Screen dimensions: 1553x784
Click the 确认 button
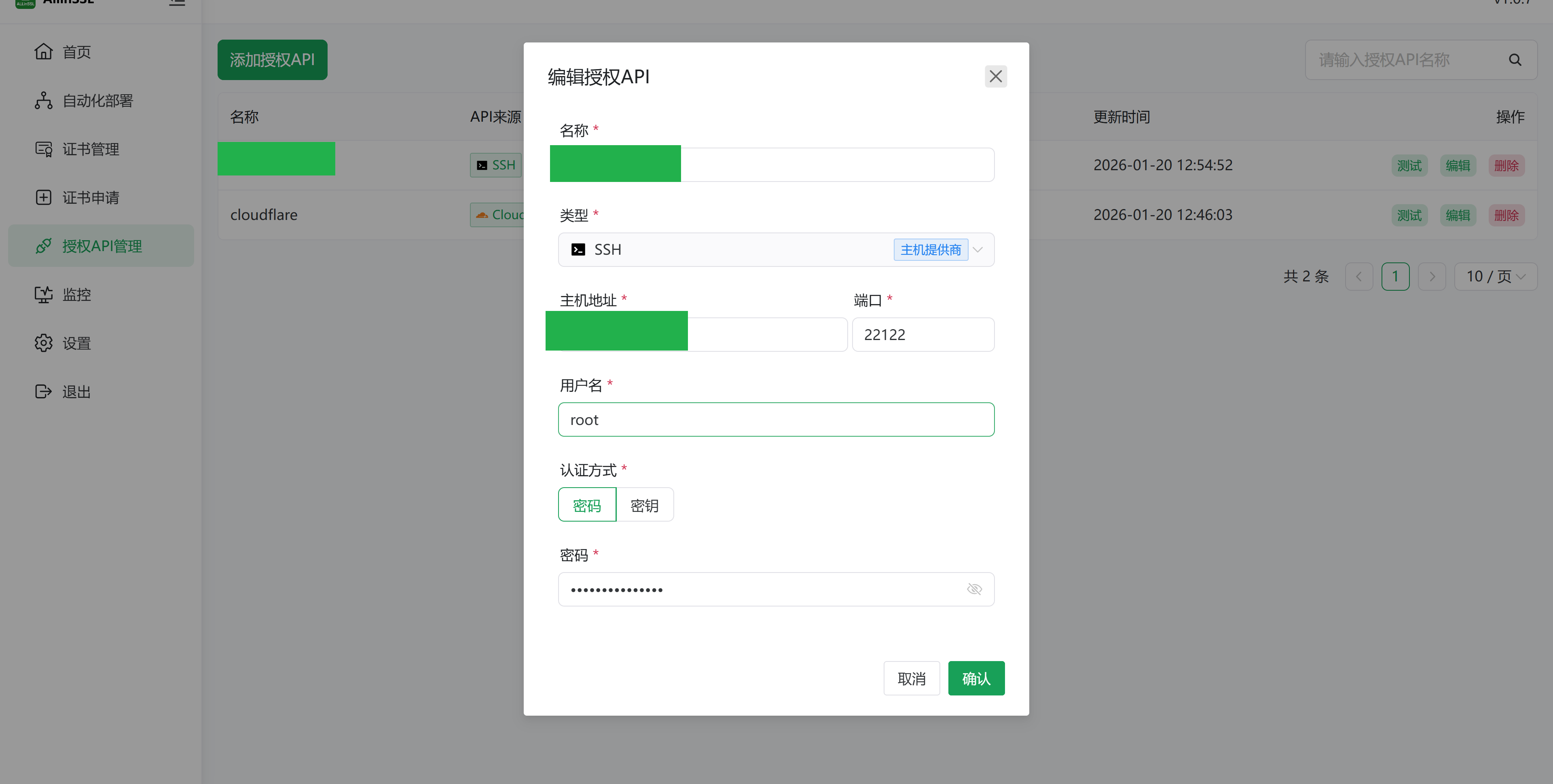(x=976, y=678)
